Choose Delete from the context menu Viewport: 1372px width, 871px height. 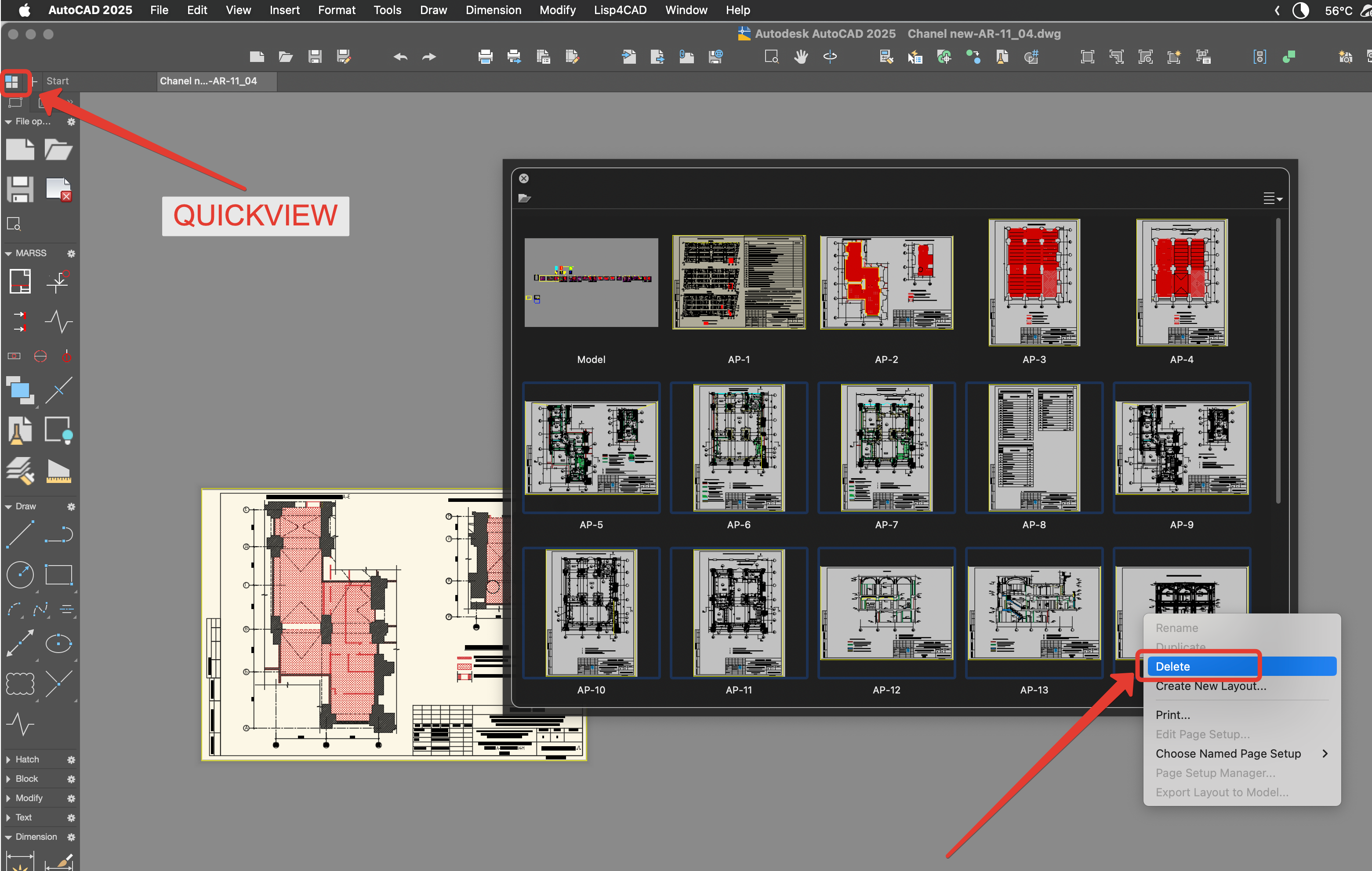coord(1241,667)
